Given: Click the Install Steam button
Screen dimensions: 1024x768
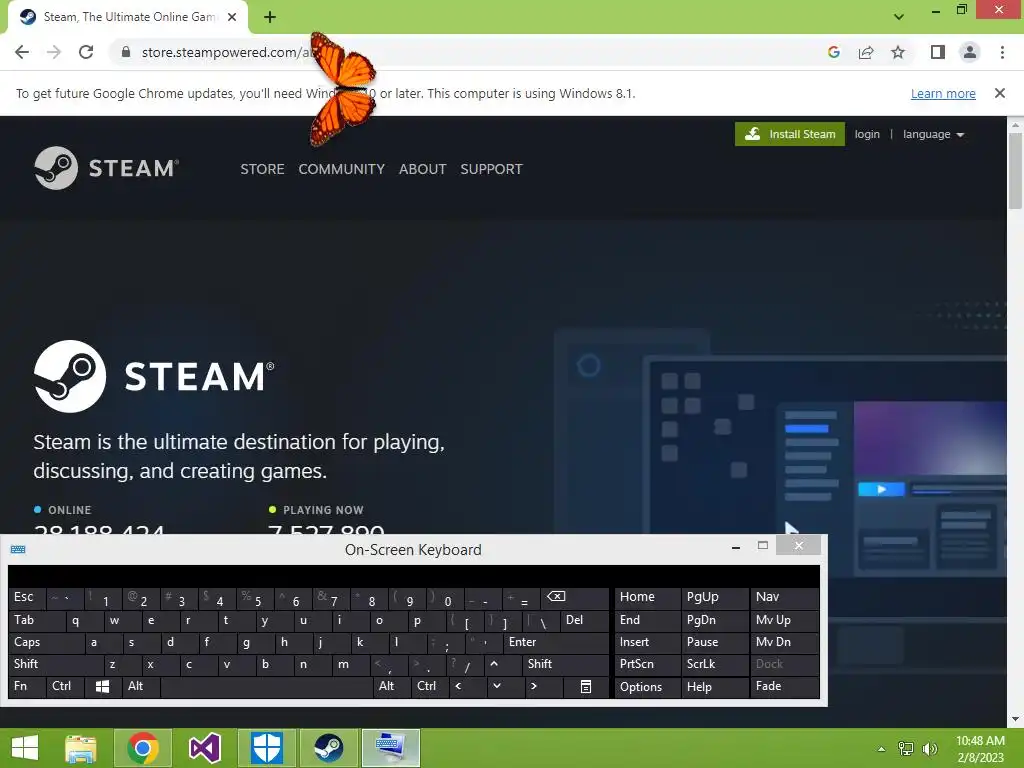Looking at the screenshot, I should coord(790,134).
